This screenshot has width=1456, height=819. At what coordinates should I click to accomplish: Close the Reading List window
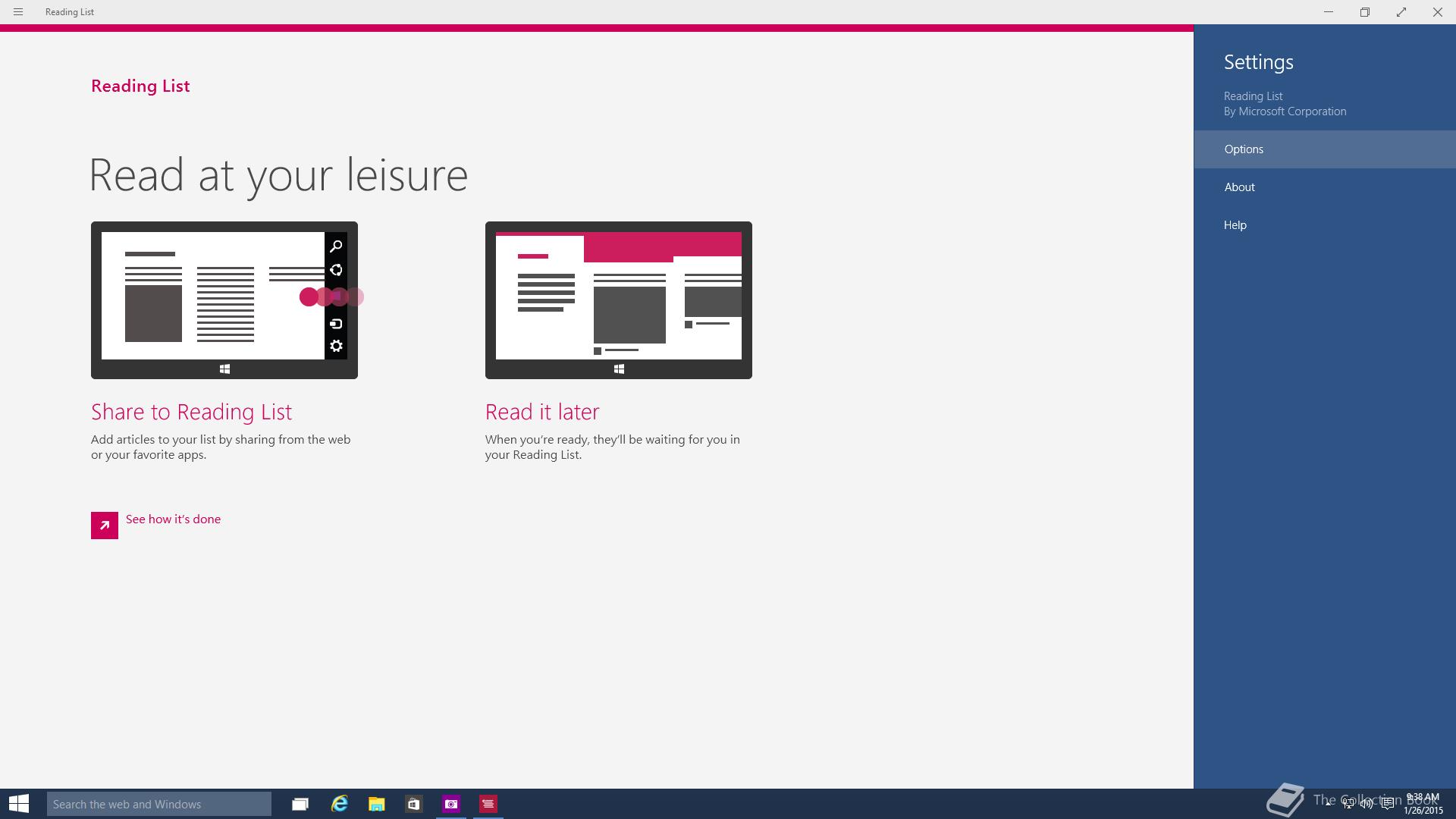point(1438,12)
